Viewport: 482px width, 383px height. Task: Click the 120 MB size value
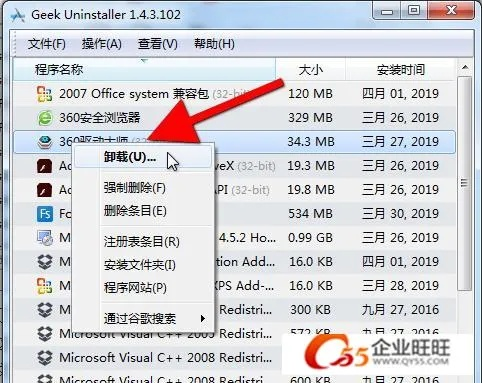click(x=310, y=94)
